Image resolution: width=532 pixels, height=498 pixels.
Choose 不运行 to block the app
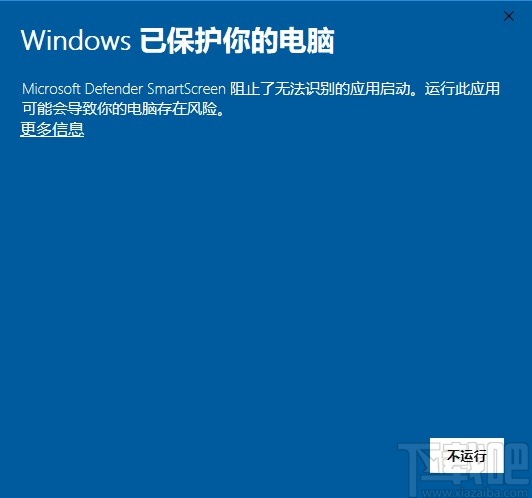[467, 455]
